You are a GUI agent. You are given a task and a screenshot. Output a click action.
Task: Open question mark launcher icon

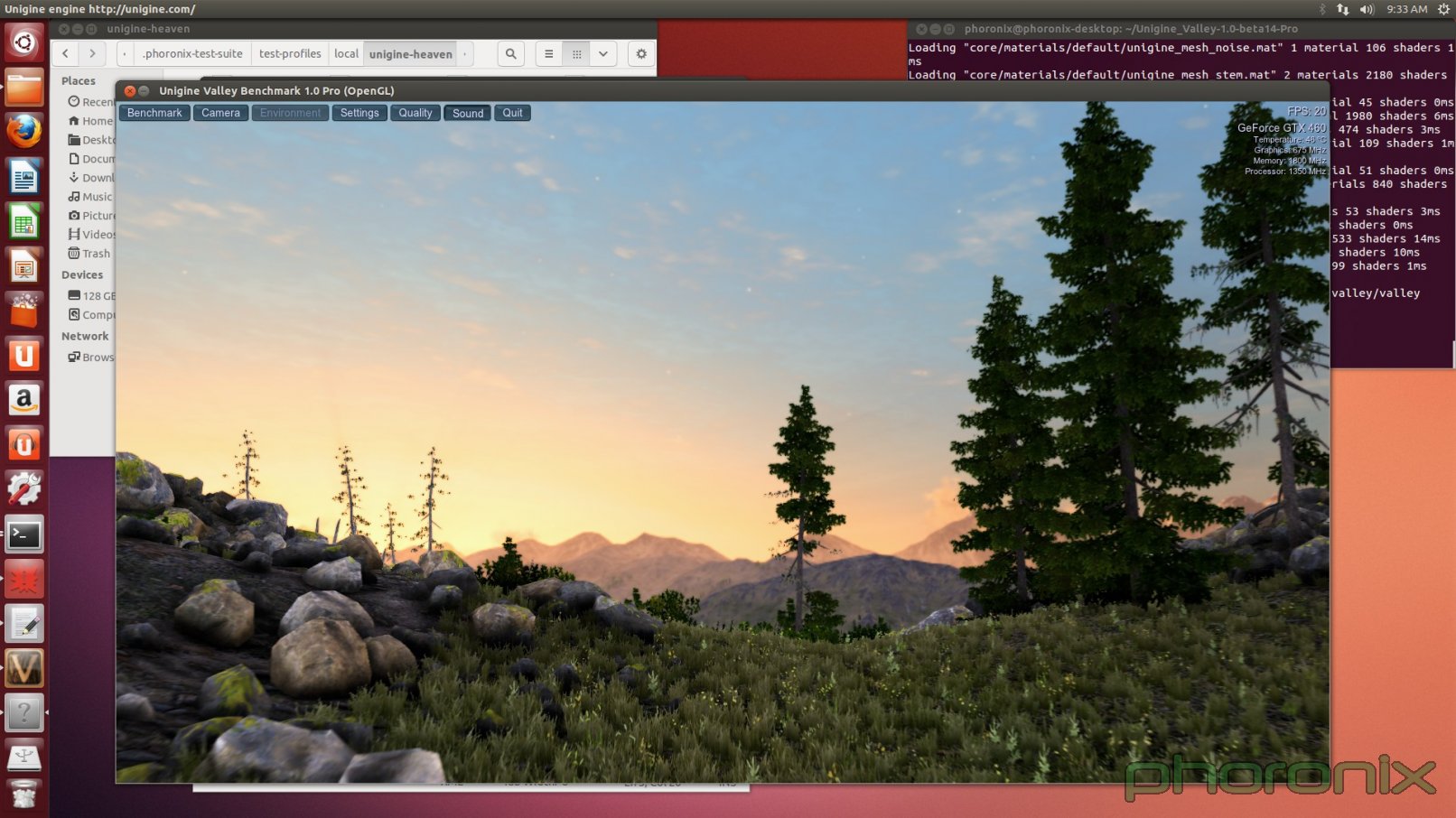click(x=24, y=713)
